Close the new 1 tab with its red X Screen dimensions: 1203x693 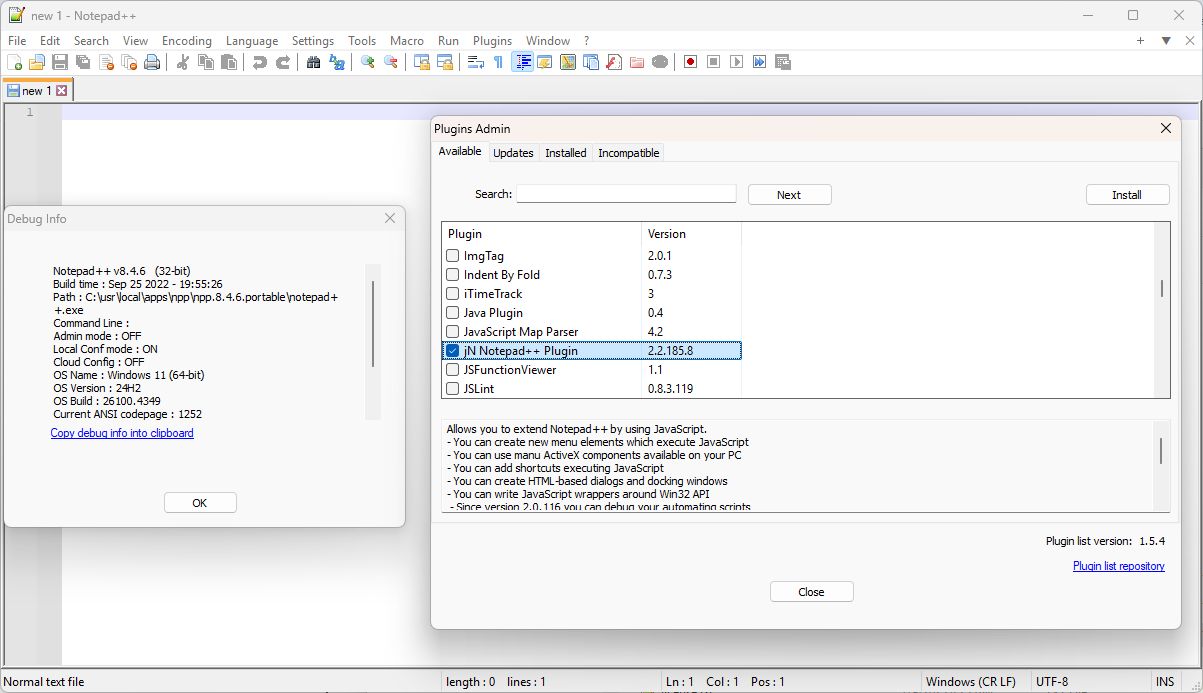click(62, 90)
